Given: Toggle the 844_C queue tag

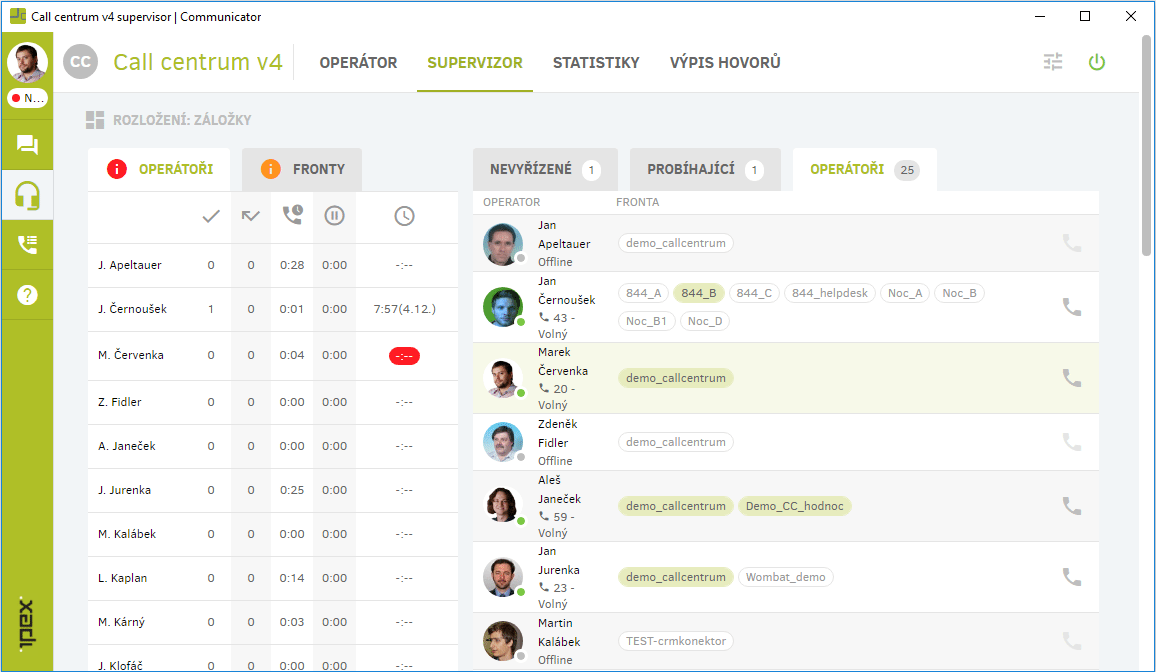Looking at the screenshot, I should click(x=754, y=293).
